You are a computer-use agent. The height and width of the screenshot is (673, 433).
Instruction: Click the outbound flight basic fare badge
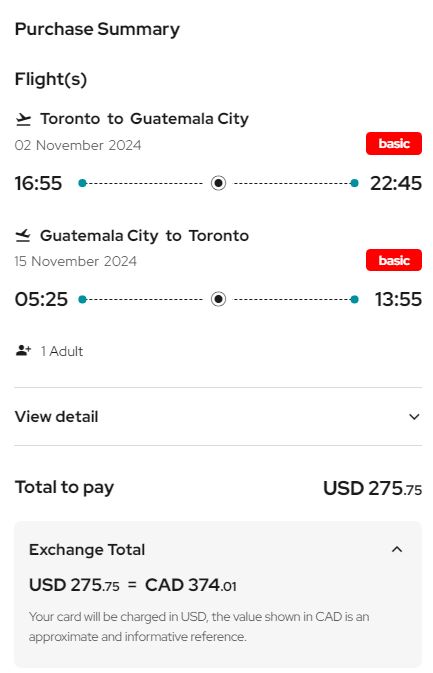(394, 143)
